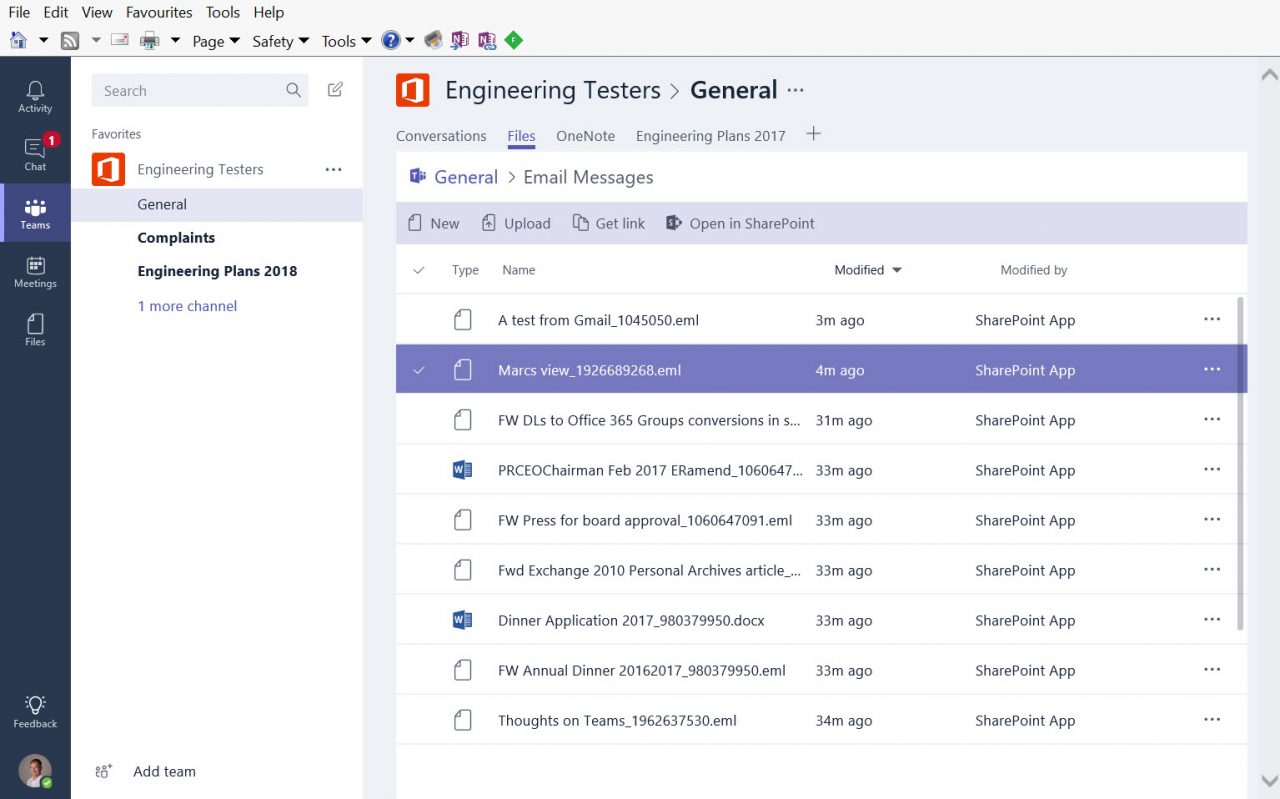Viewport: 1280px width, 799px height.
Task: Sort by the Name column header
Action: 518,270
